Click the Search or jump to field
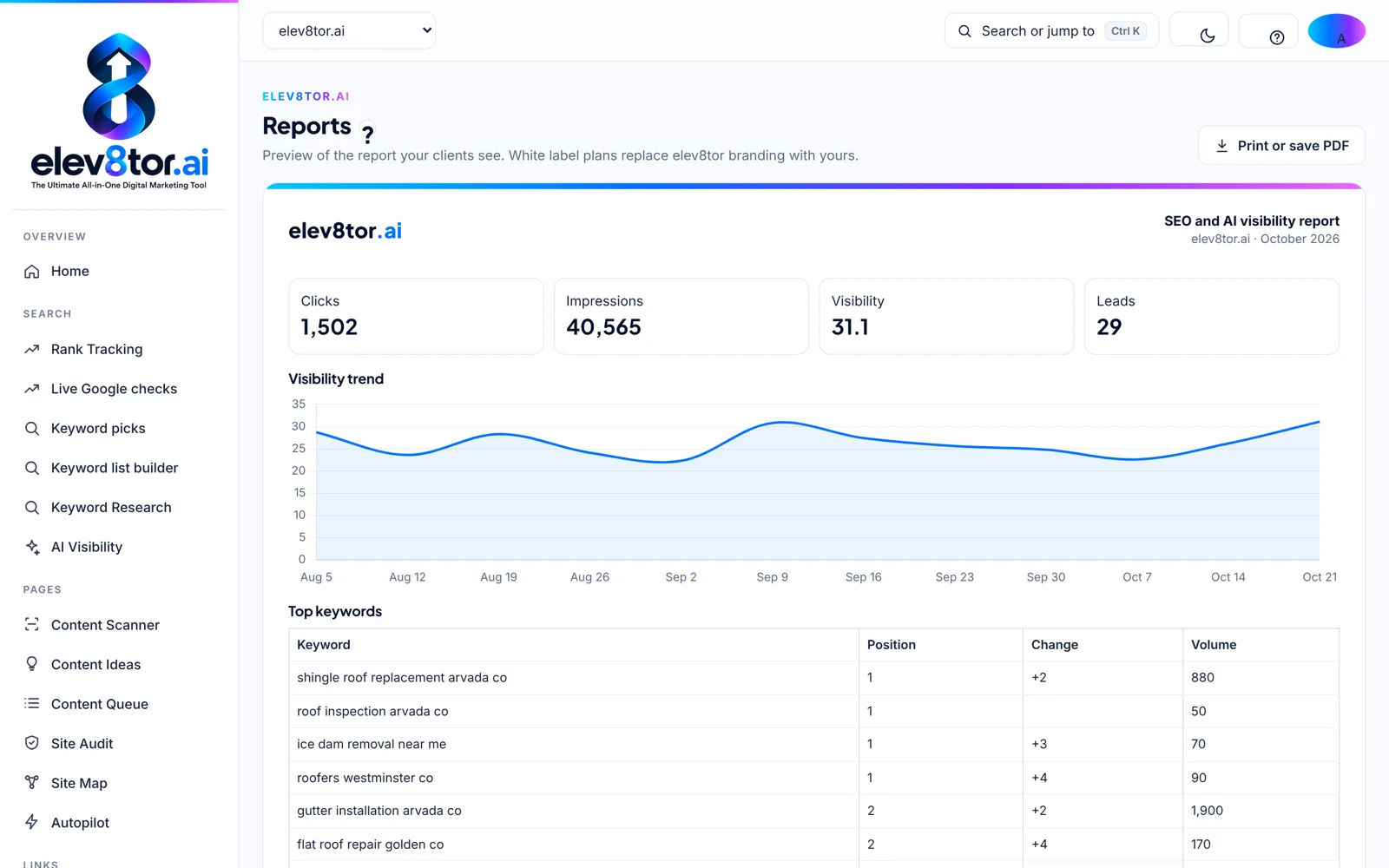This screenshot has height=868, width=1389. coord(1051,30)
